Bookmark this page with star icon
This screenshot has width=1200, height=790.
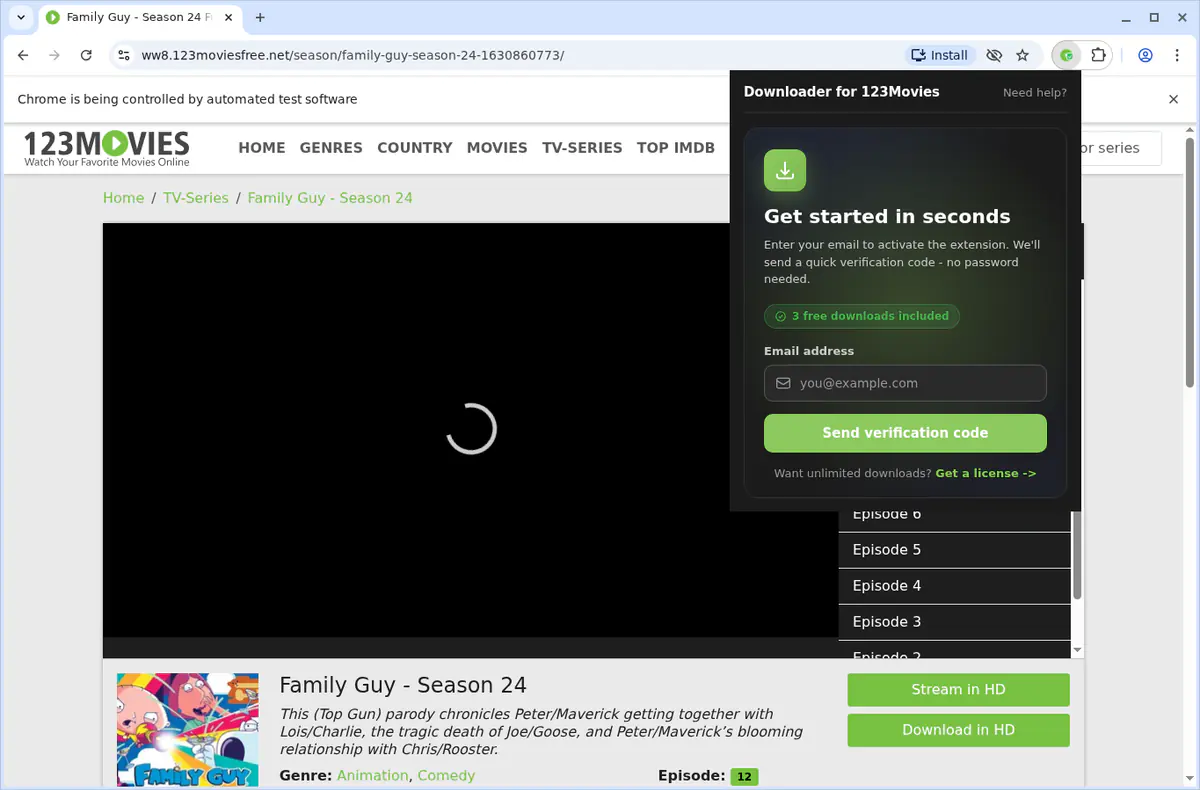[x=1022, y=55]
